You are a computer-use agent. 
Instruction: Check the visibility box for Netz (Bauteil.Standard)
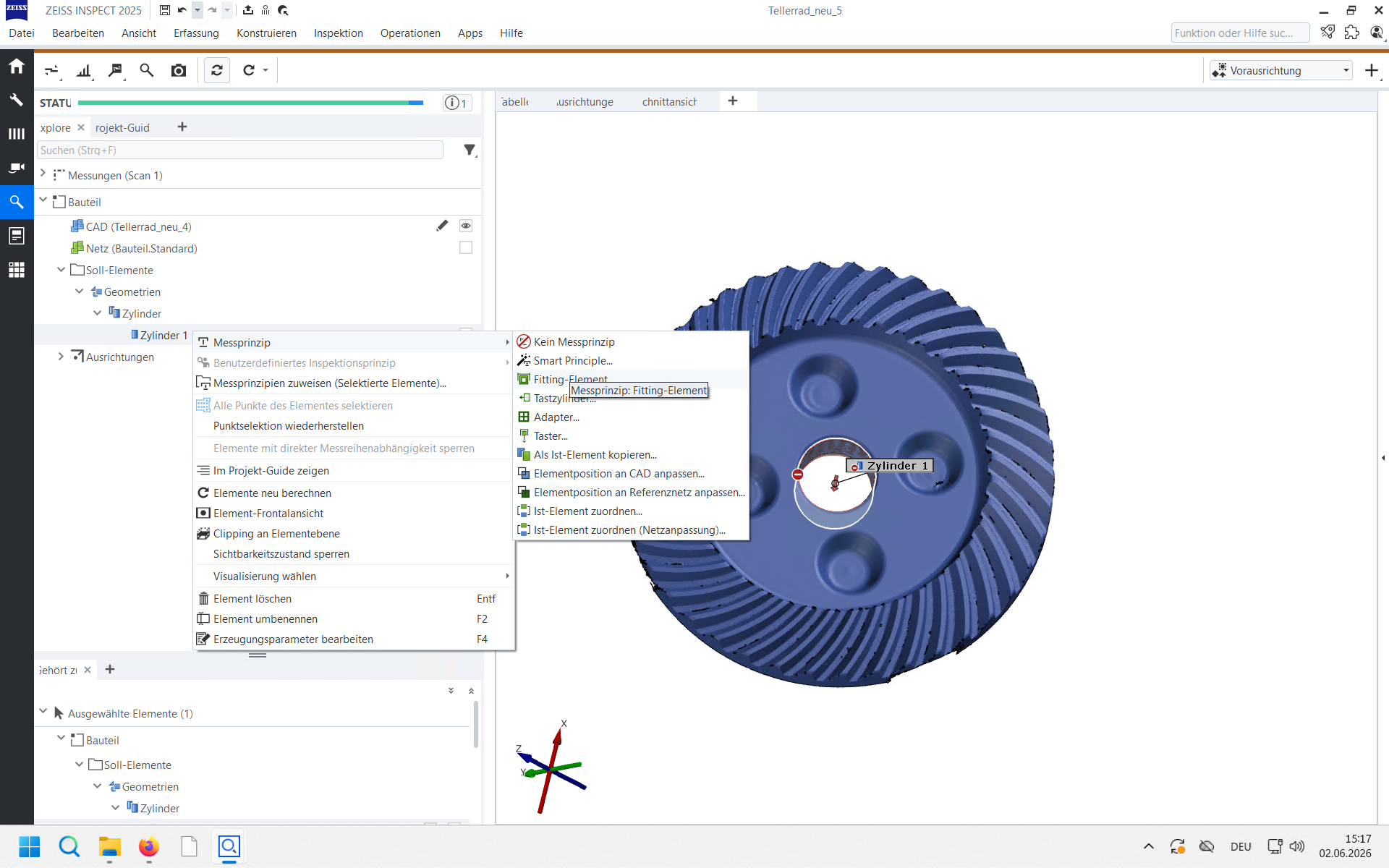[x=466, y=247]
